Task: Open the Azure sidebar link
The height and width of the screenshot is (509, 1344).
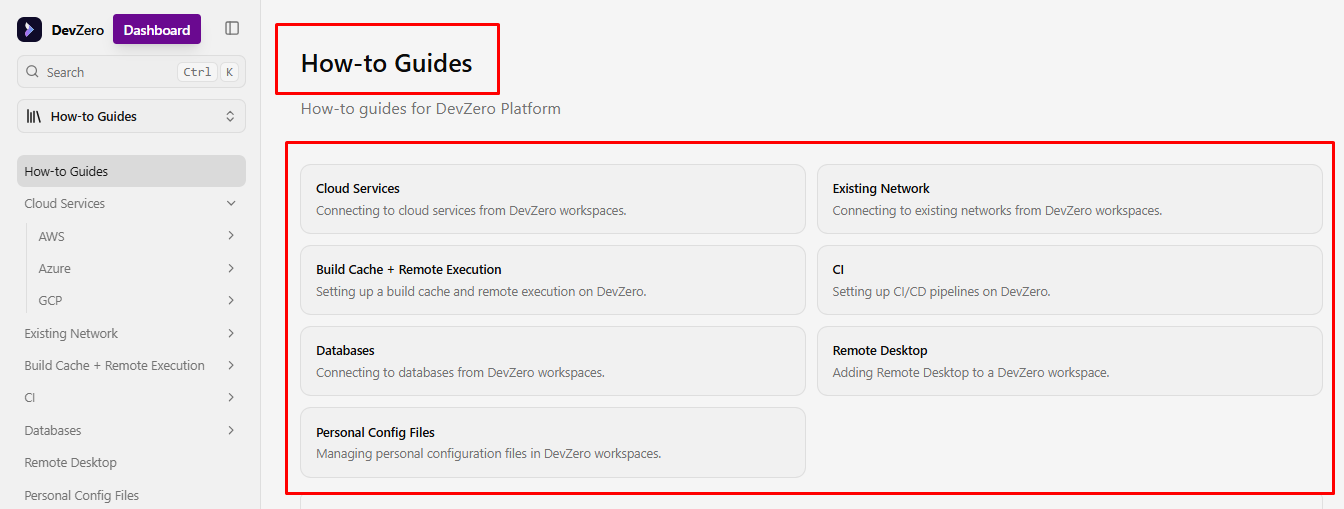Action: 55,269
